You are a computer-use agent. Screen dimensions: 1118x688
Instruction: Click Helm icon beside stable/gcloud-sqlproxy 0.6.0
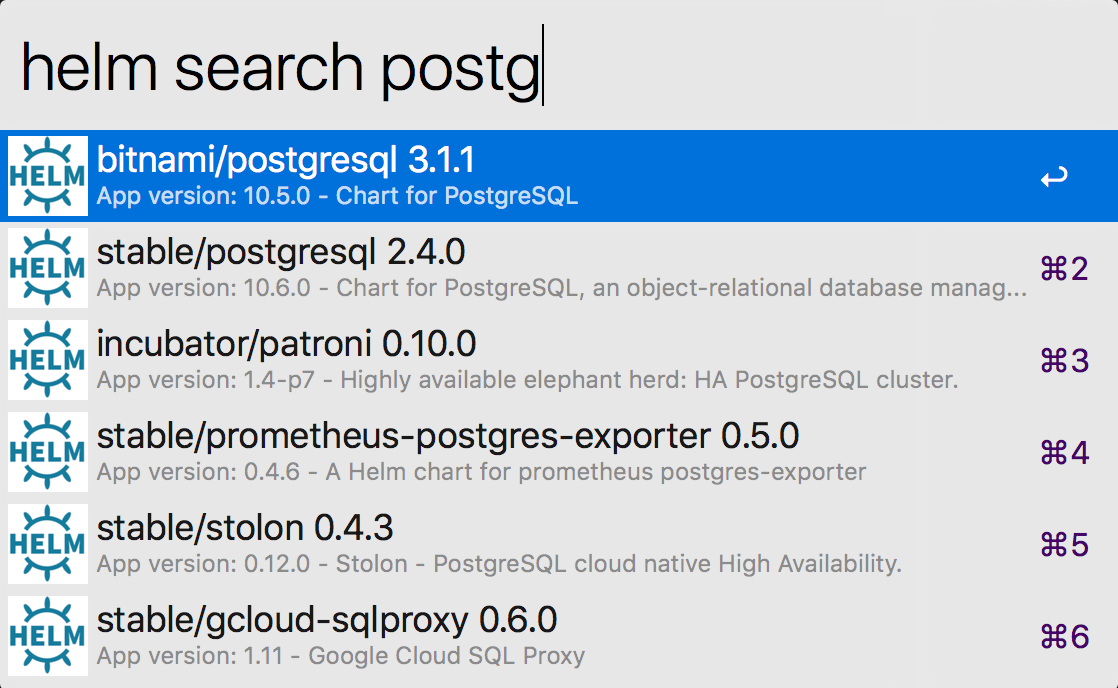[48, 636]
